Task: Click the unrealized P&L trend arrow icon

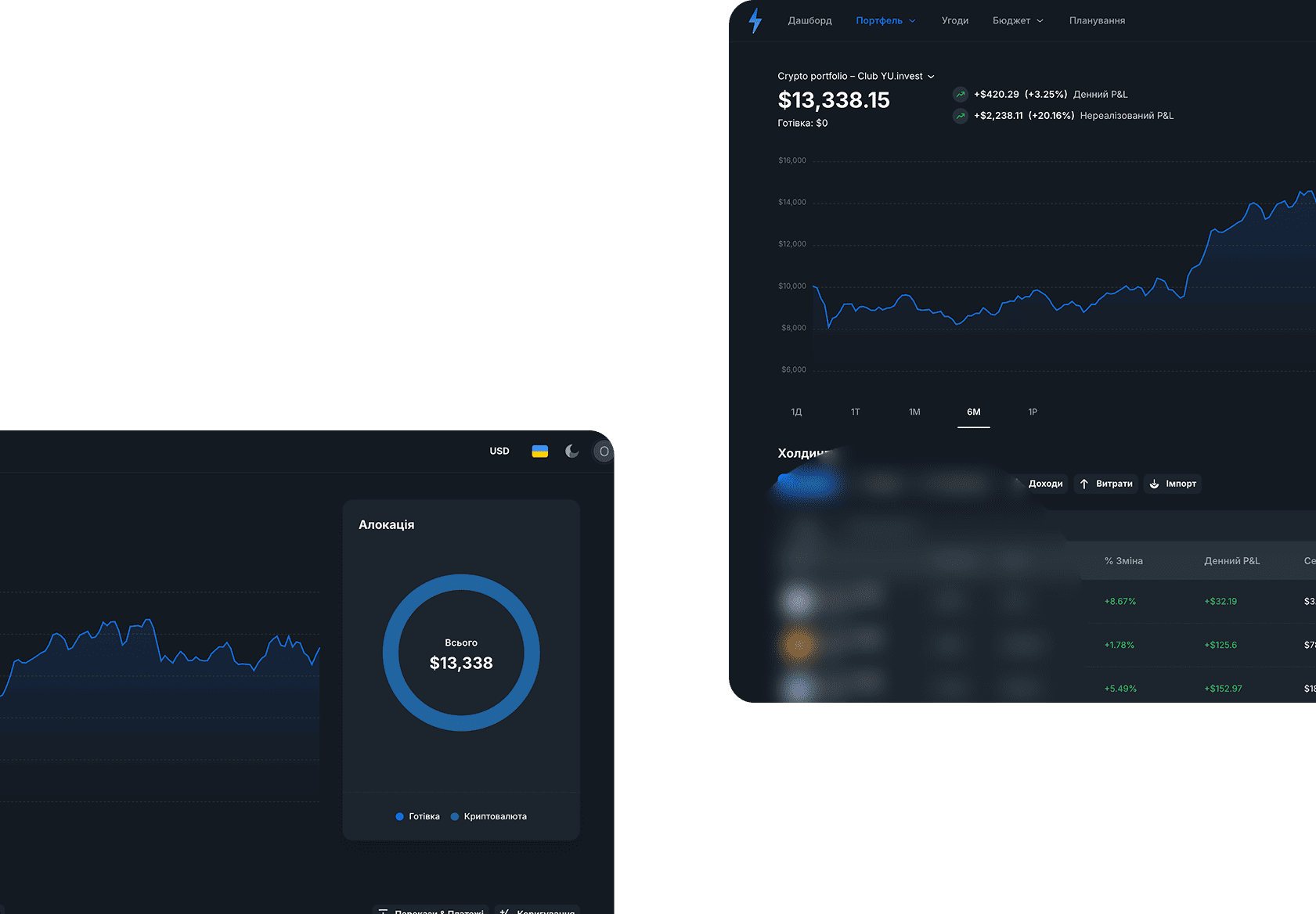Action: click(x=960, y=116)
